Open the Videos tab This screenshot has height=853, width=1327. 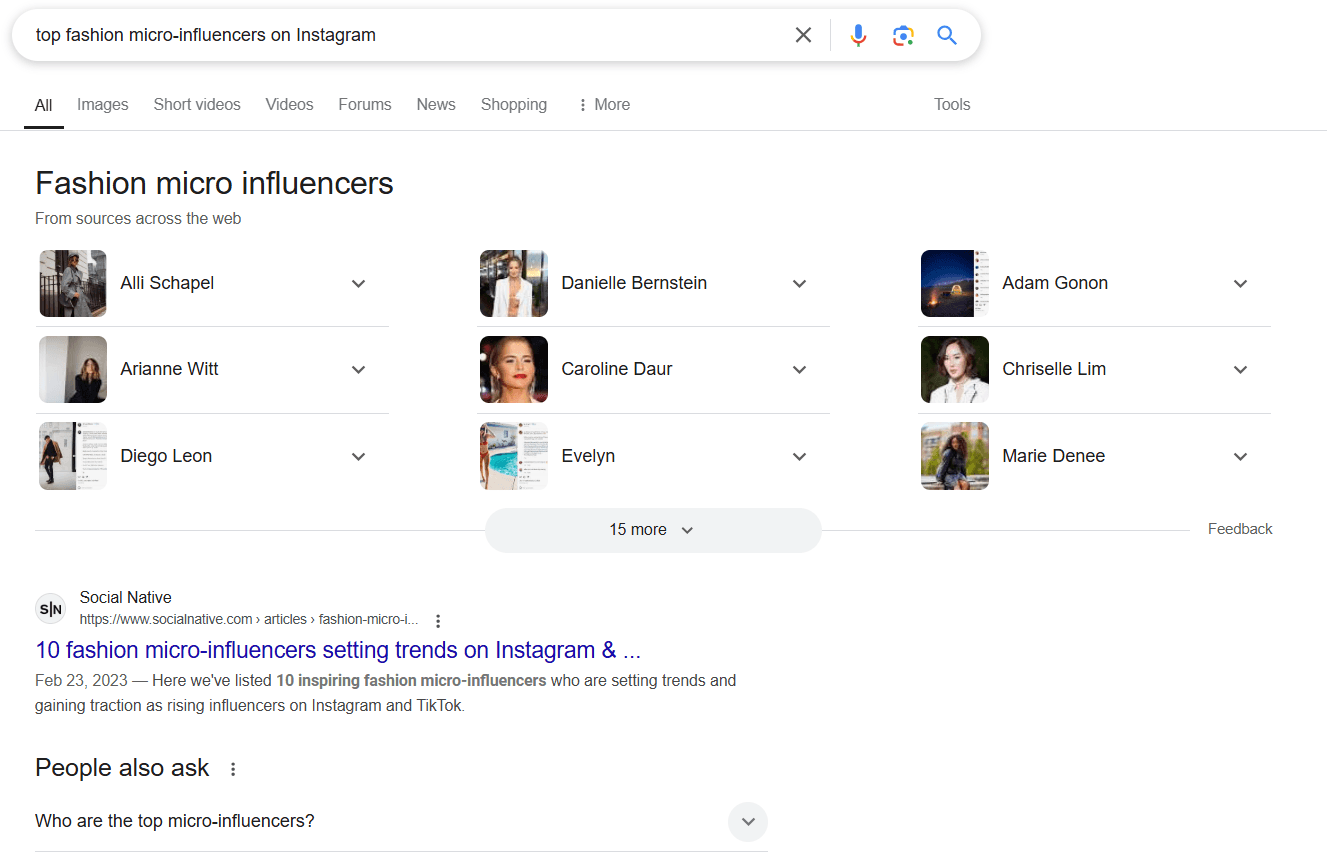(290, 104)
